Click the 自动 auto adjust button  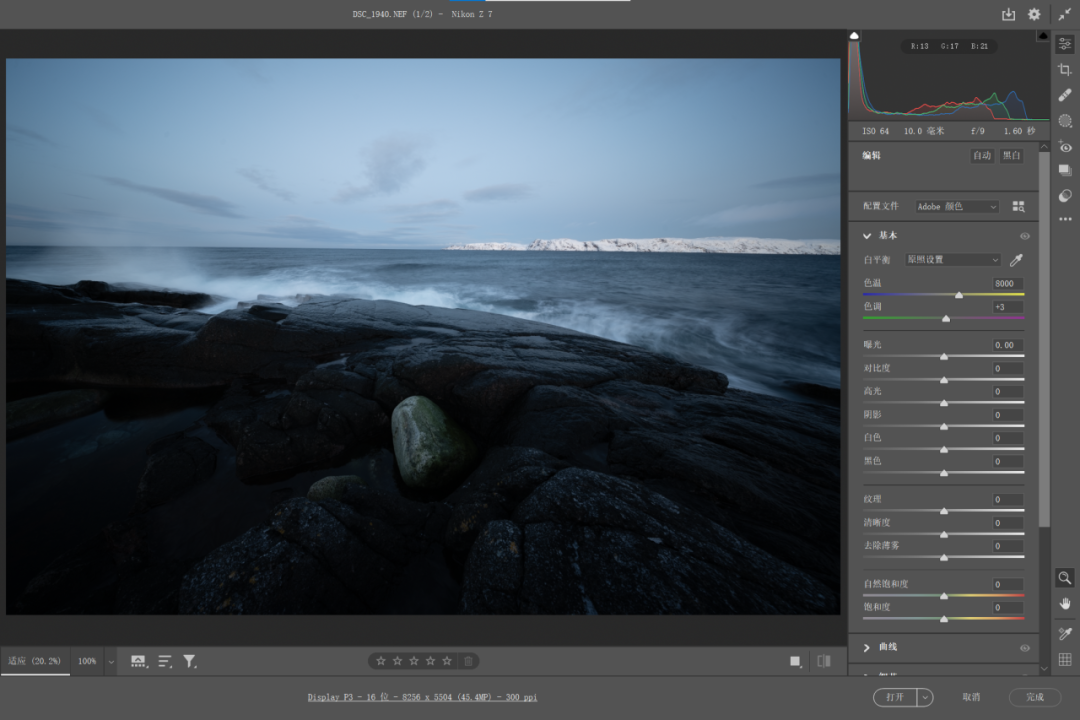tap(982, 156)
